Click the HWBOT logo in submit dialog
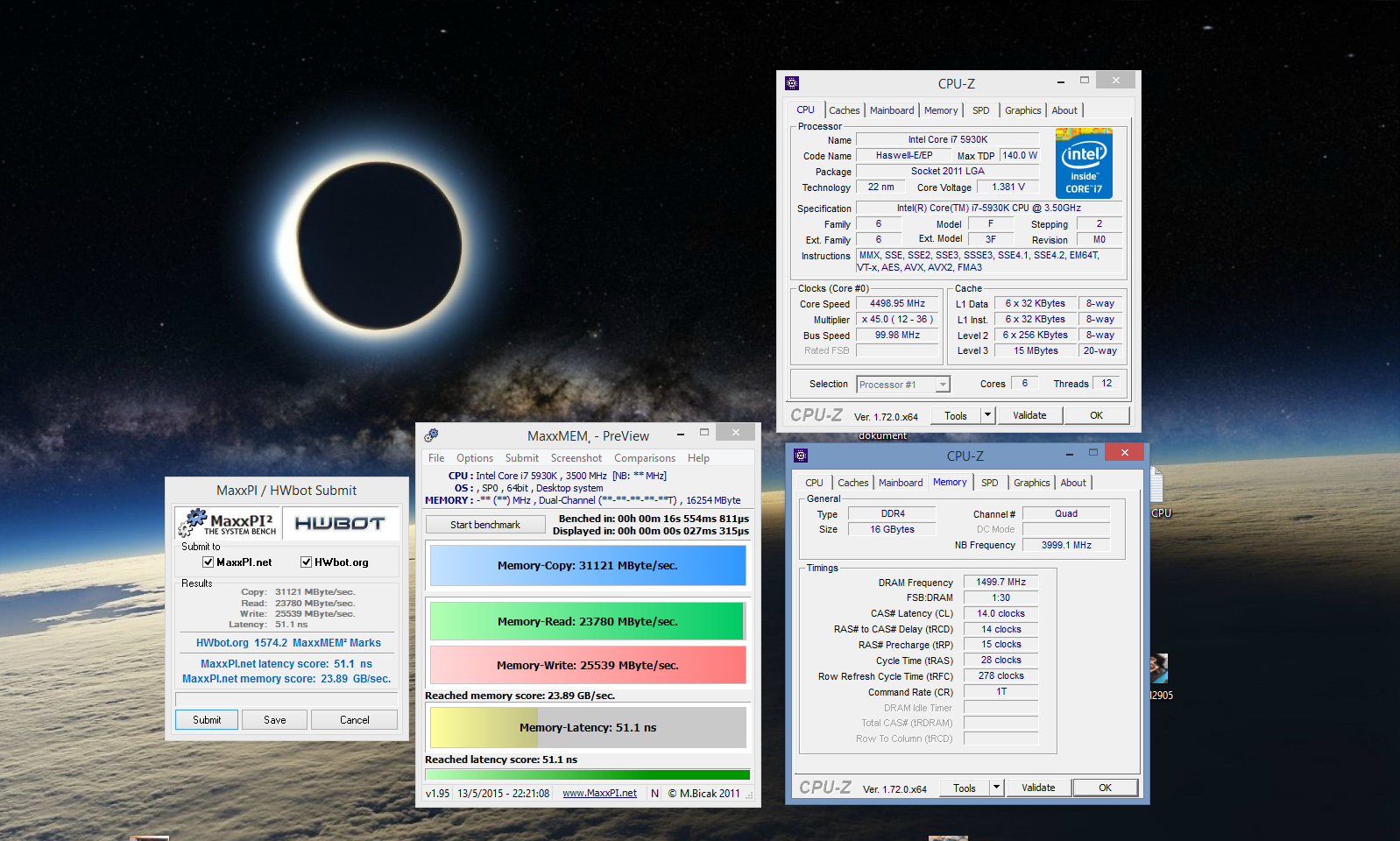1400x841 pixels. coord(340,523)
